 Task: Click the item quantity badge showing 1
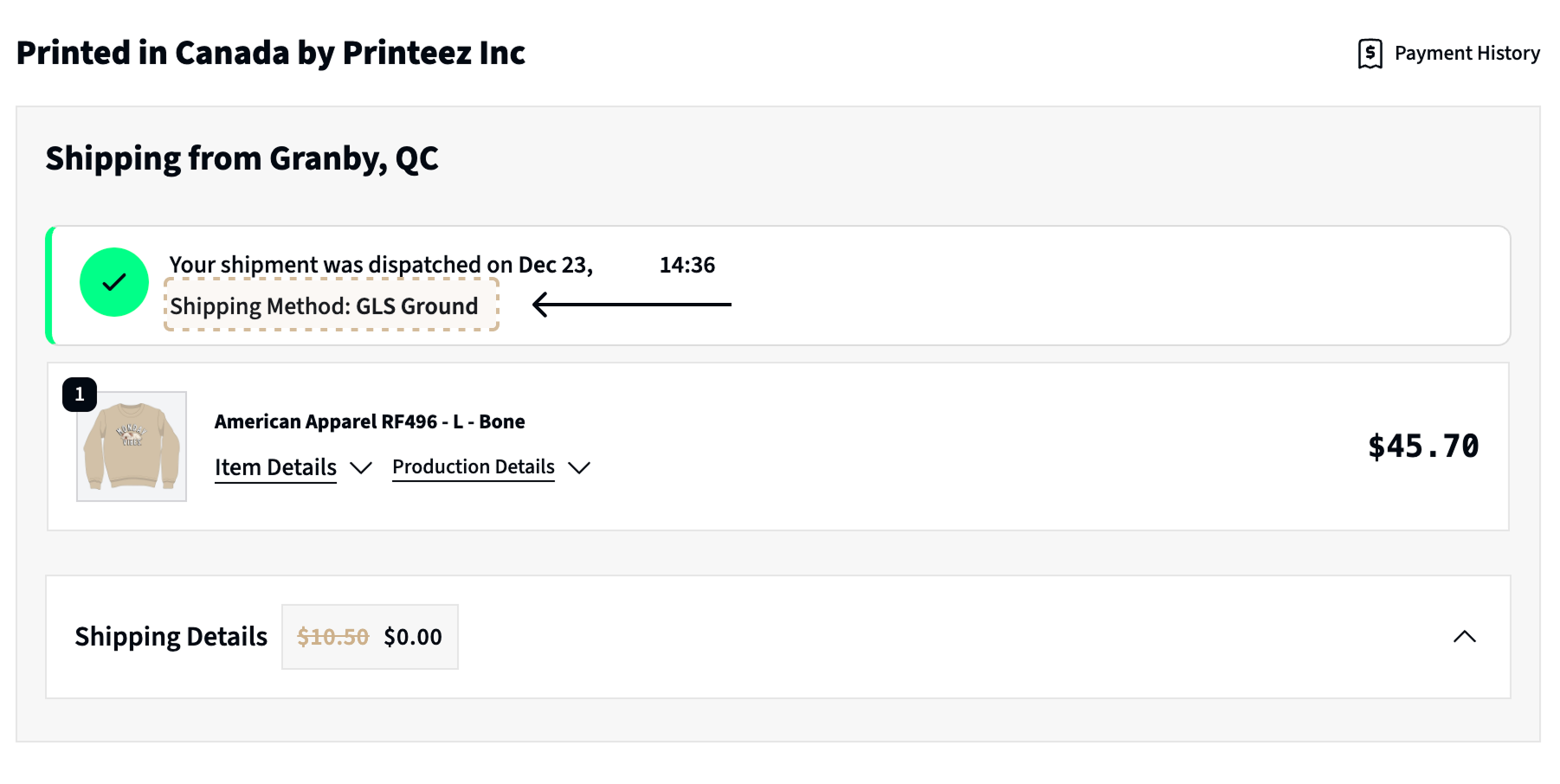tap(80, 395)
